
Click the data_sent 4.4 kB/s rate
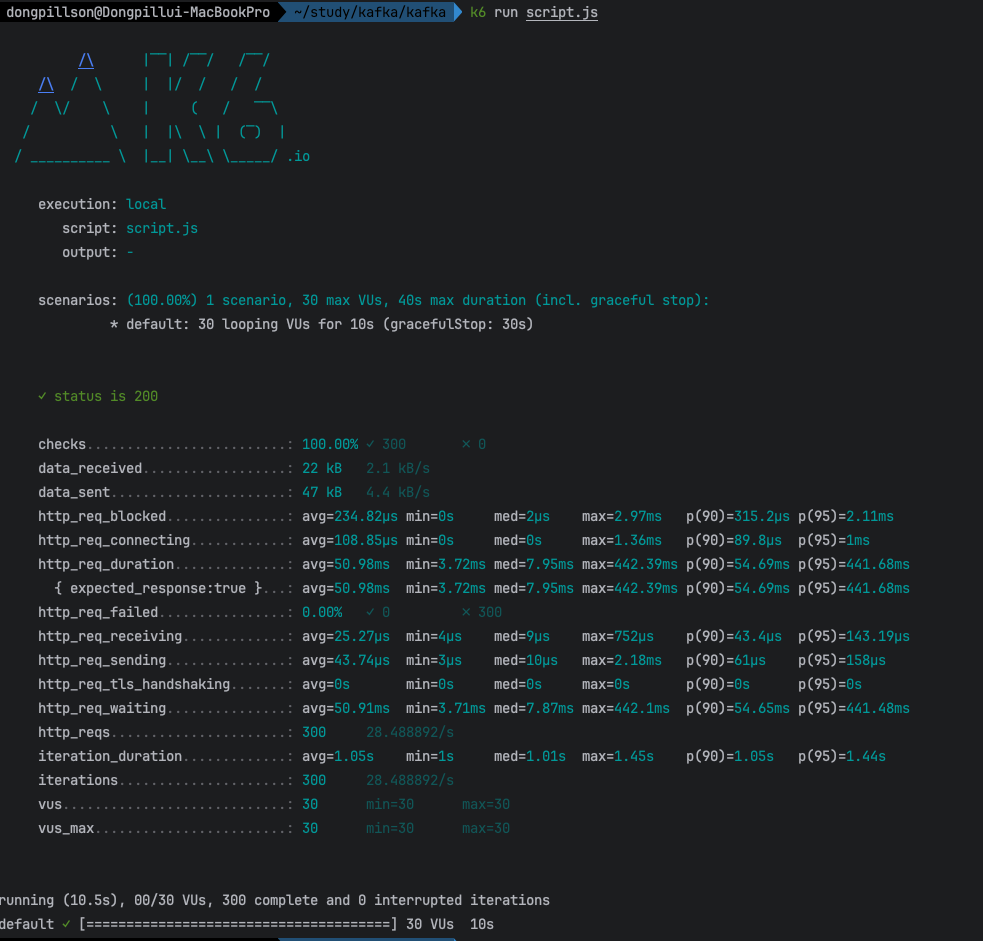397,492
